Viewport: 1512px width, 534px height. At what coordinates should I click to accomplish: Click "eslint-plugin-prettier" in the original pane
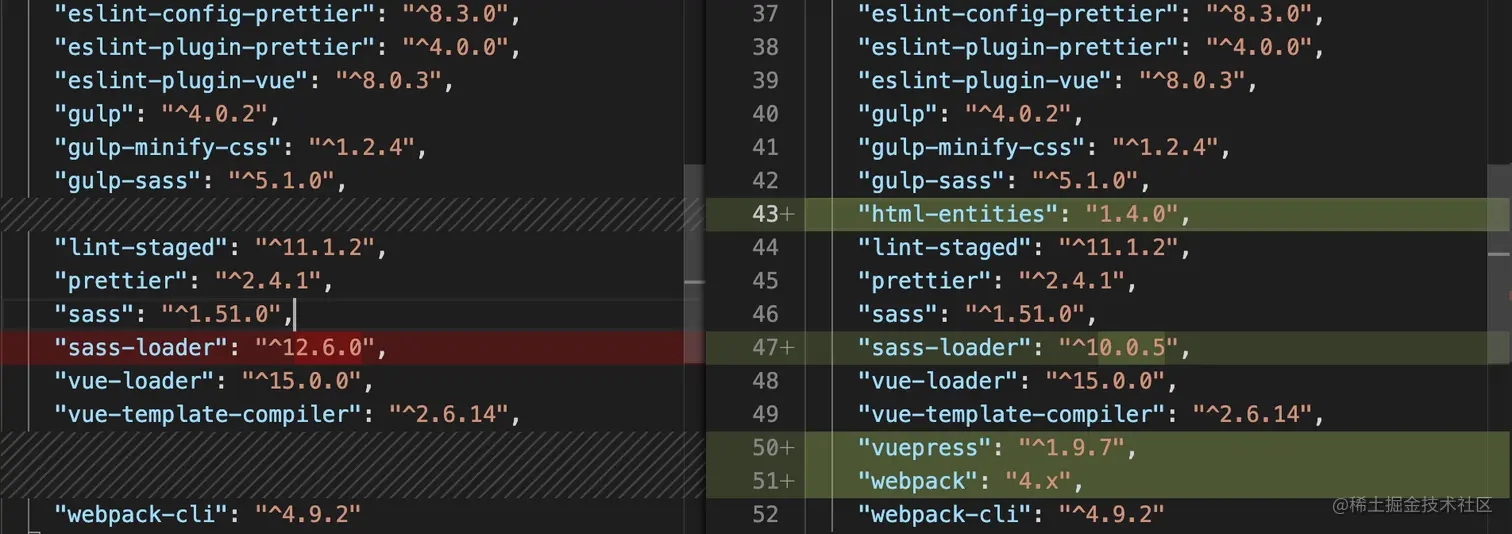[215, 47]
